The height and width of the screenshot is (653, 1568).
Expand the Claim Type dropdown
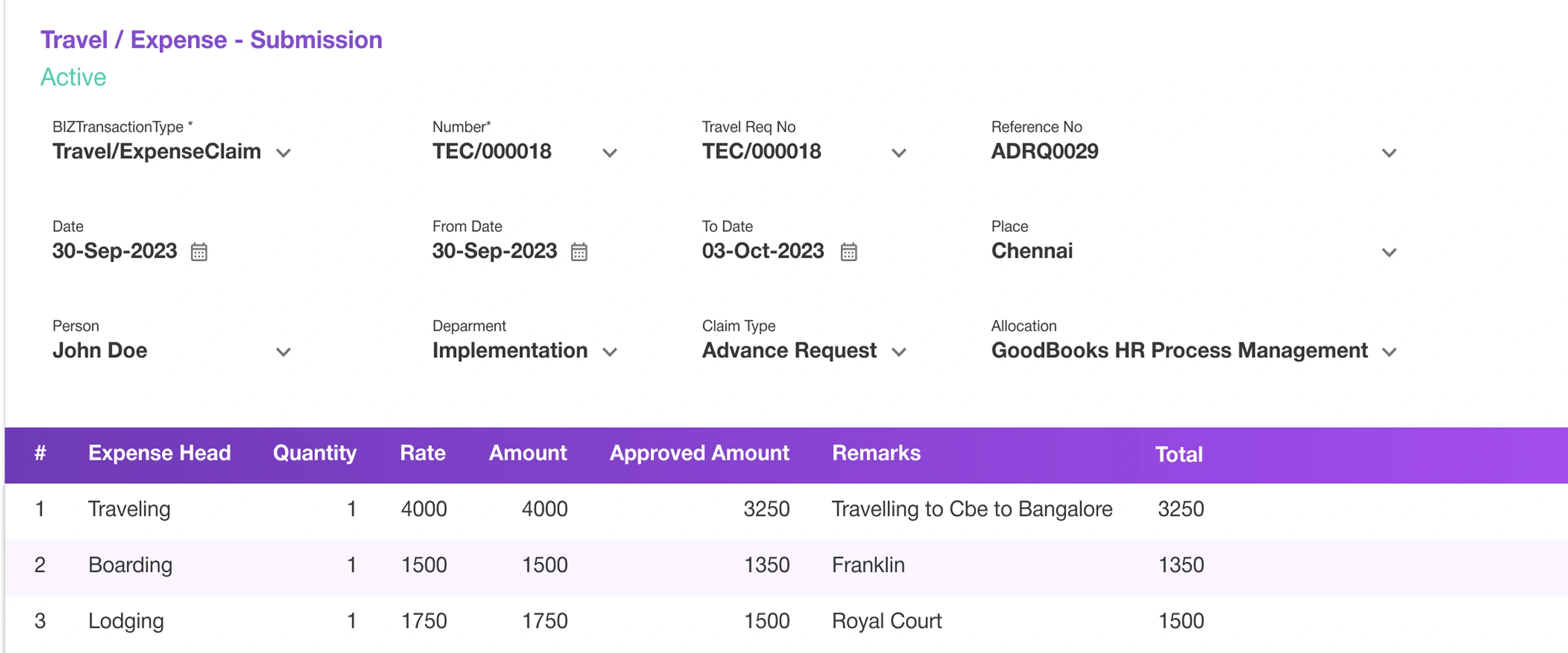(x=899, y=353)
